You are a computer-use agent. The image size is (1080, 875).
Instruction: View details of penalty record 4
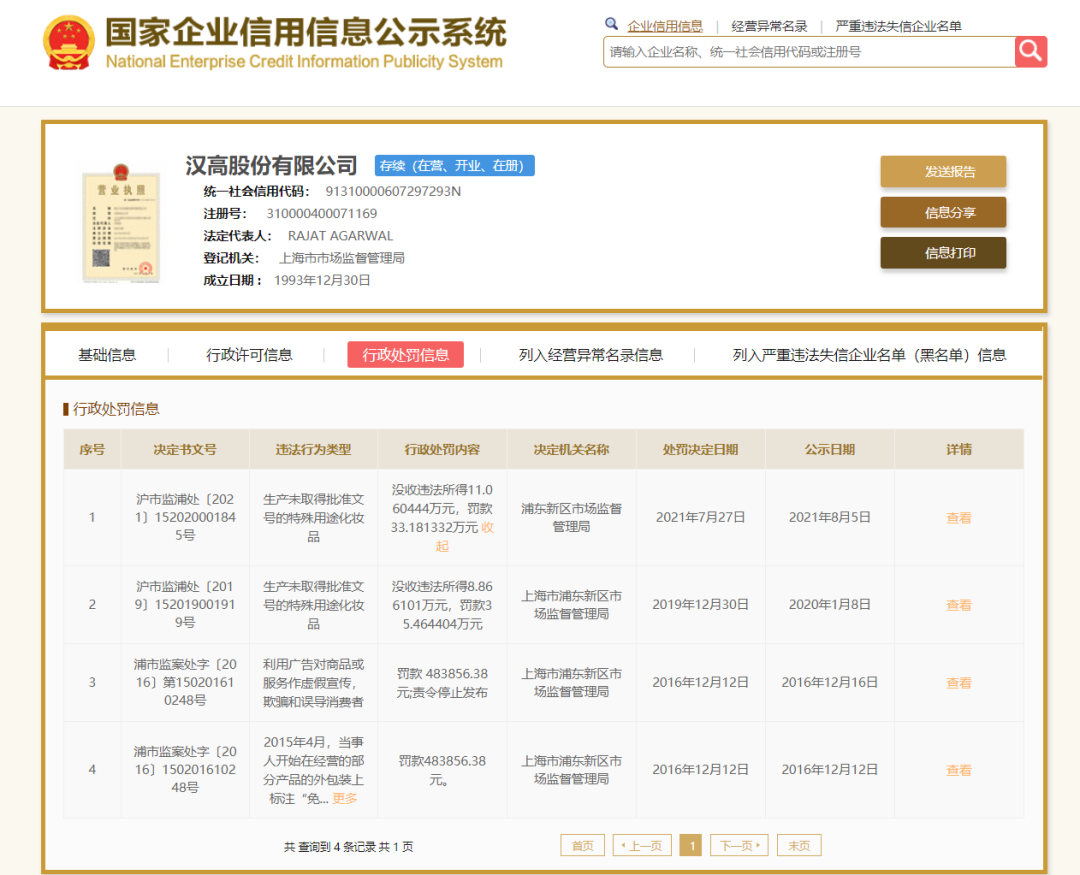pyautogui.click(x=958, y=770)
